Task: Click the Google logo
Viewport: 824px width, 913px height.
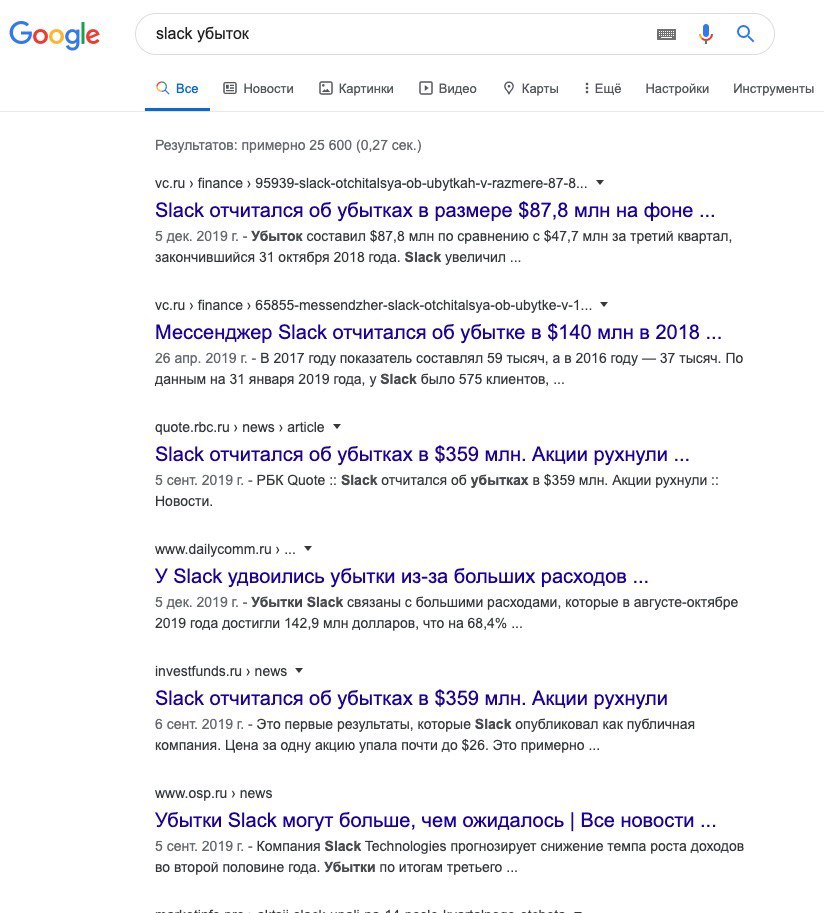Action: click(55, 34)
